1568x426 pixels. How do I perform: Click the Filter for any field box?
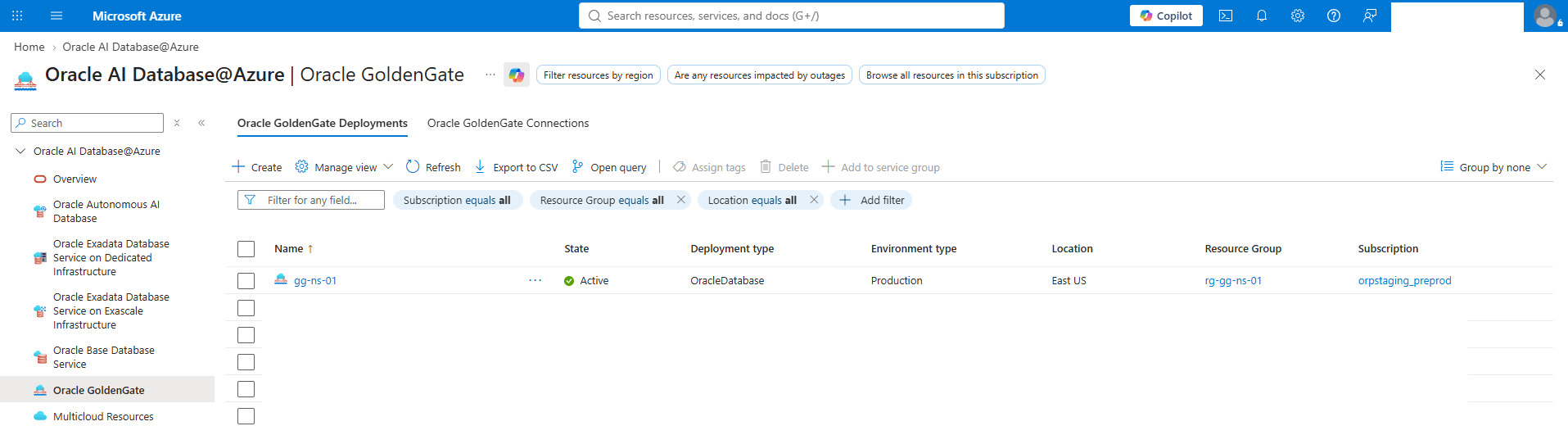[x=311, y=200]
